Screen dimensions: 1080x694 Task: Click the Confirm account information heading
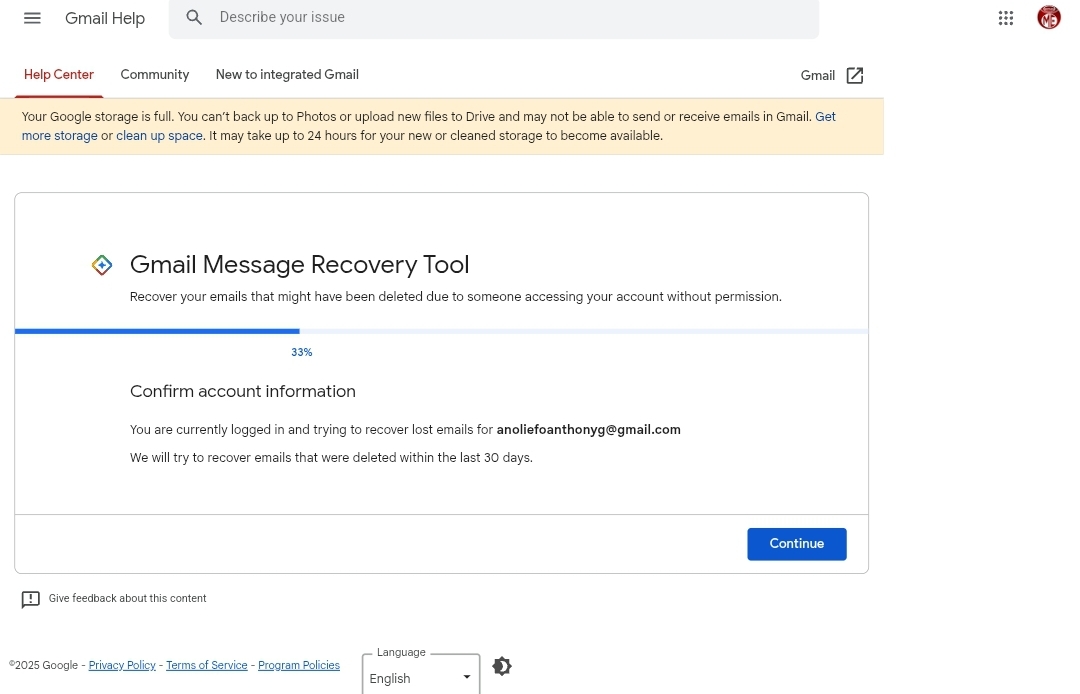coord(243,391)
